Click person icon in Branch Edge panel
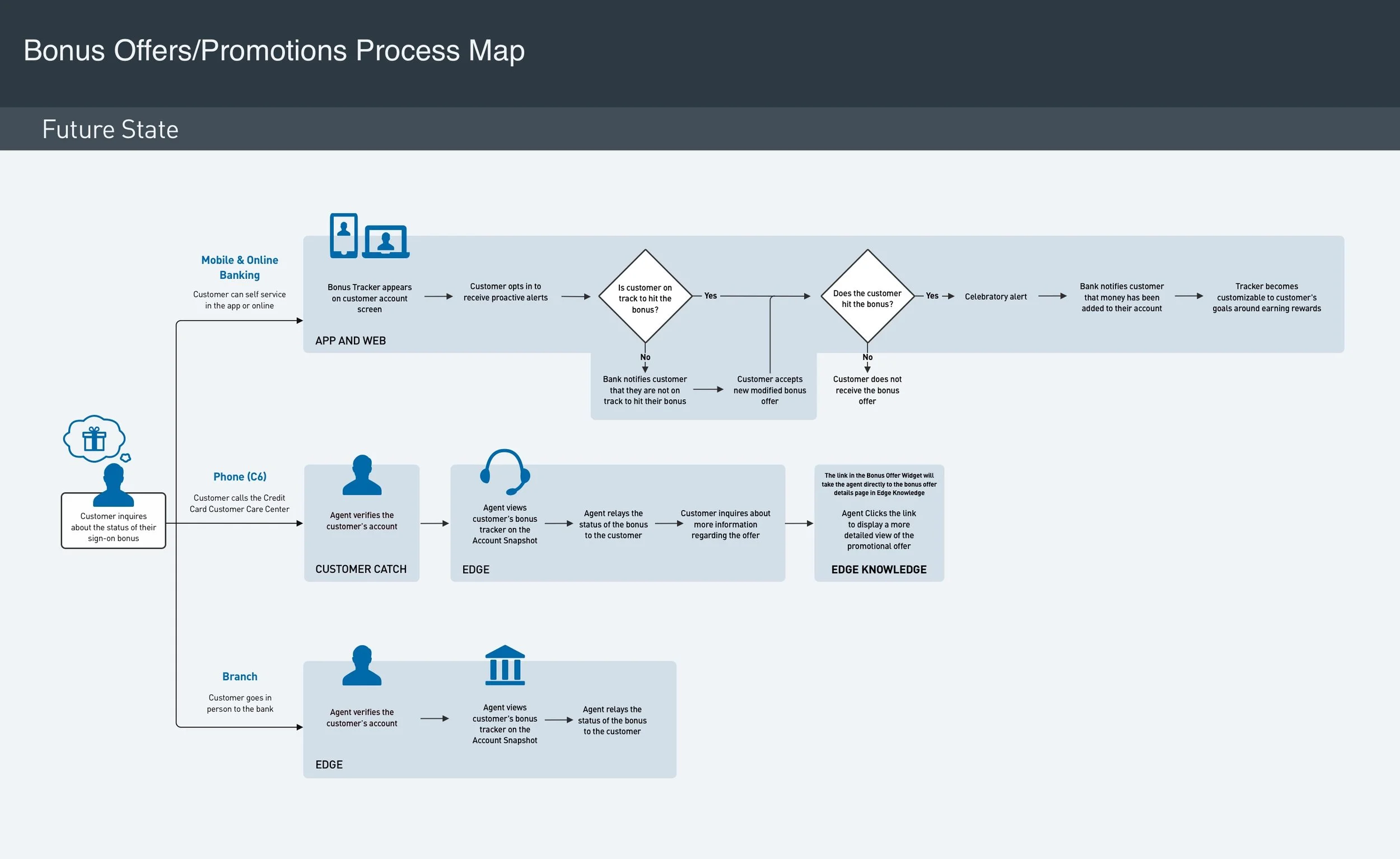Image resolution: width=1400 pixels, height=859 pixels. 362,666
